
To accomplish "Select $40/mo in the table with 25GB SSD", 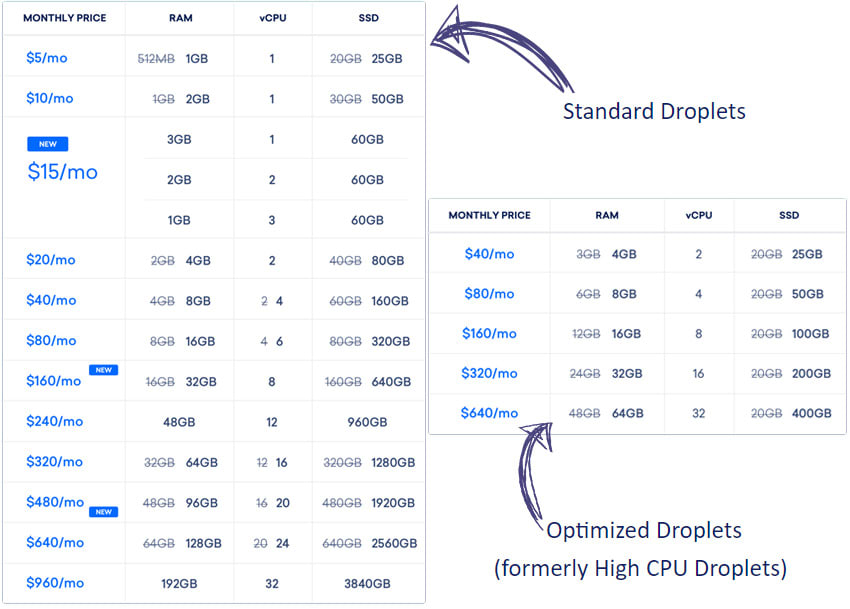I will point(489,254).
